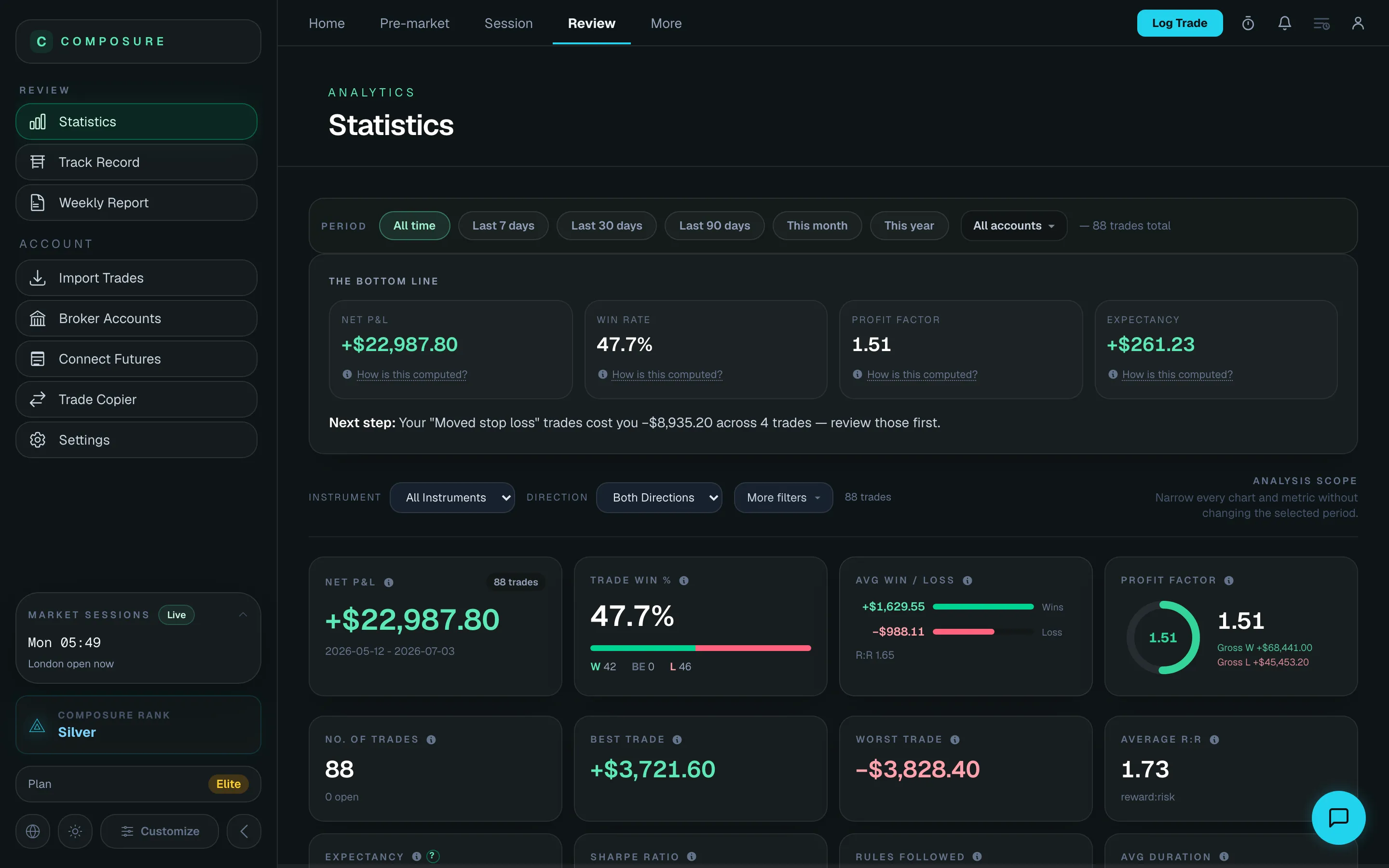Open notifications bell
The width and height of the screenshot is (1389, 868).
point(1284,24)
